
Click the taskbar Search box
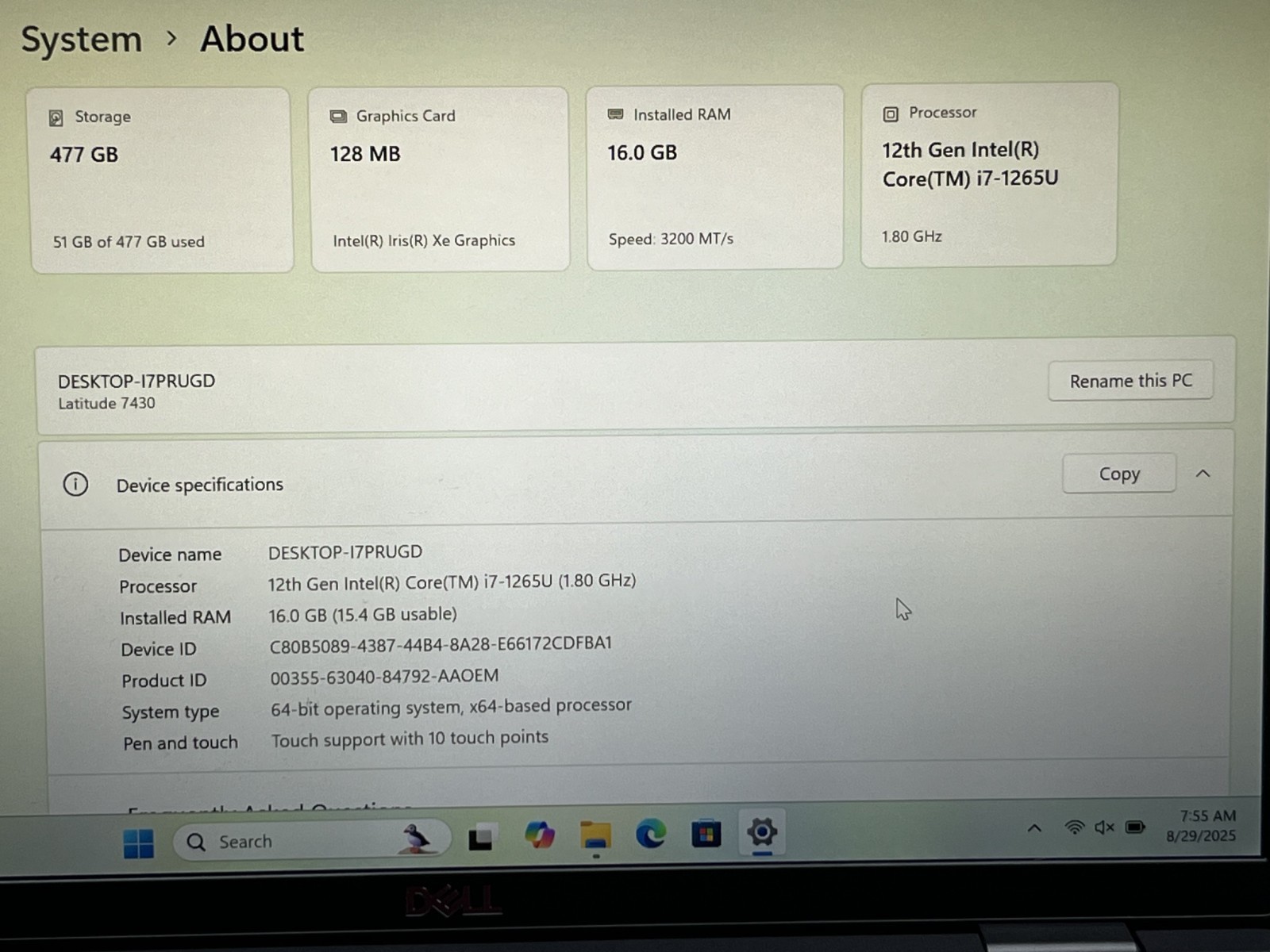pos(312,841)
